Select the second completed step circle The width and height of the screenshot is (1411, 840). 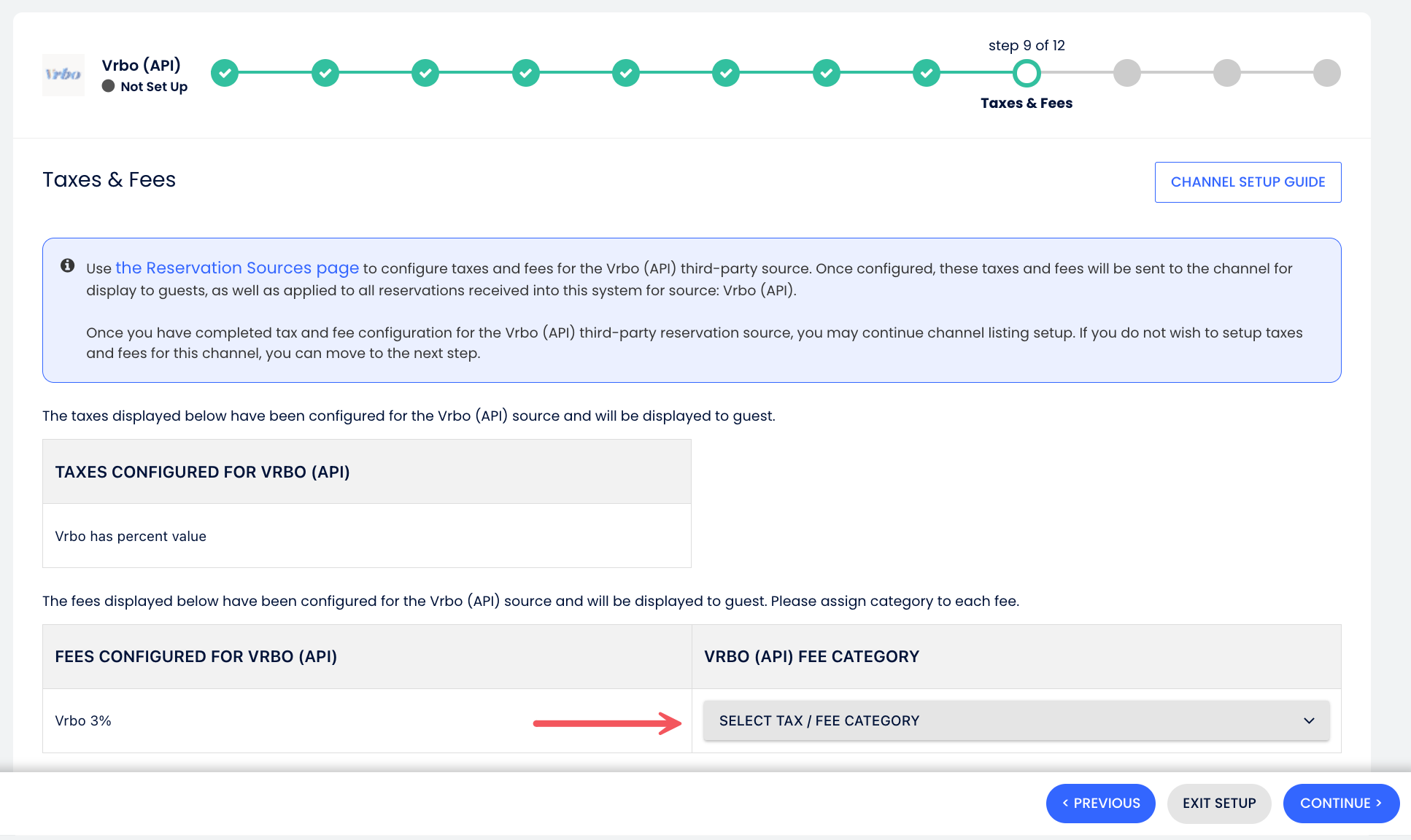point(325,73)
